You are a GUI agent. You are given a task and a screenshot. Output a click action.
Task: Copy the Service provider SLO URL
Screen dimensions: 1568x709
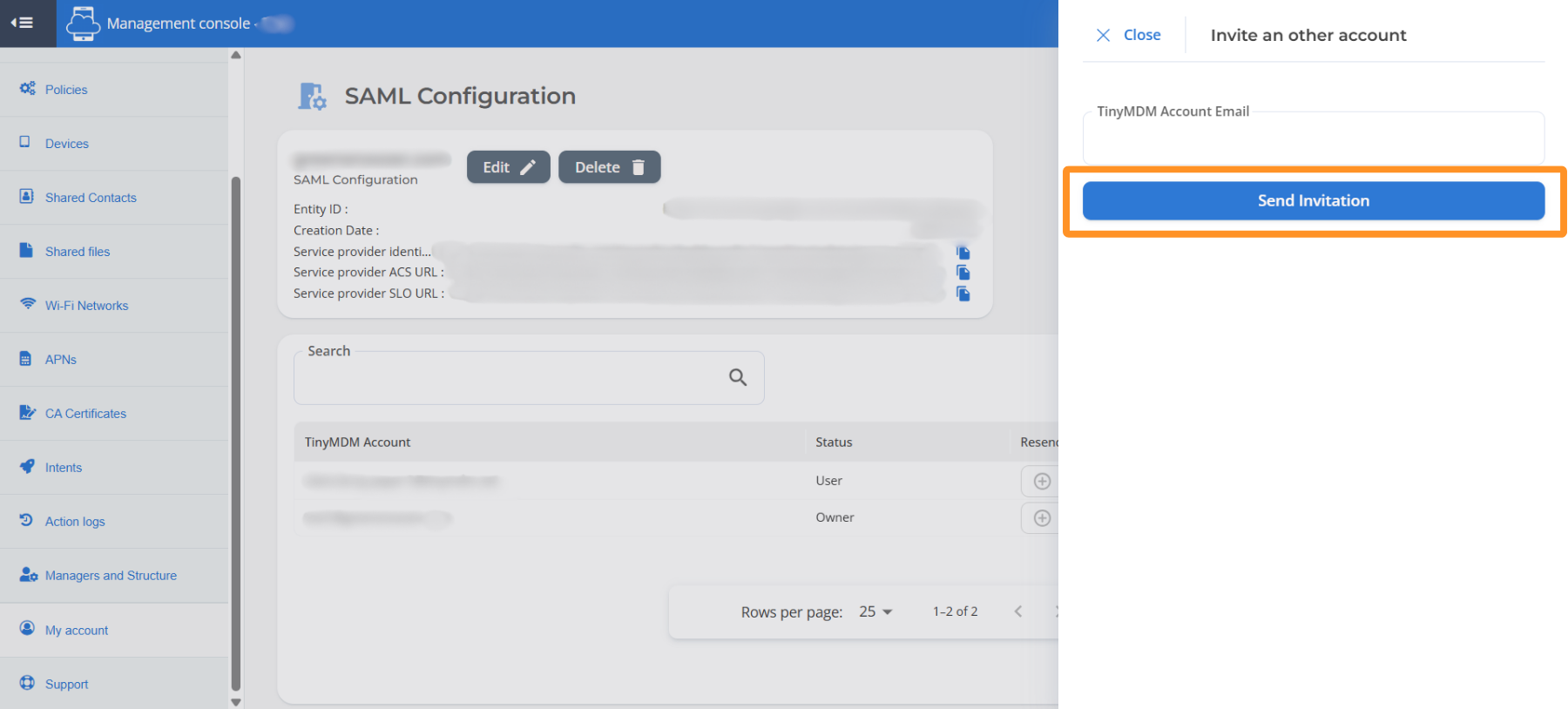tap(963, 294)
